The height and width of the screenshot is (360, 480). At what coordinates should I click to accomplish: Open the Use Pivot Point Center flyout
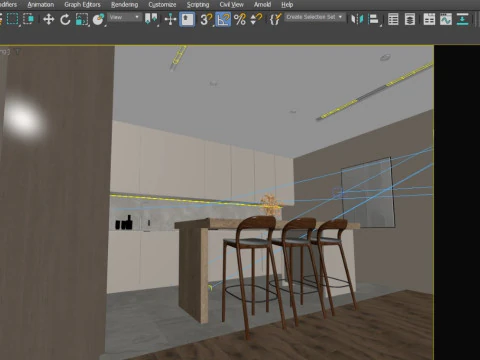click(151, 19)
